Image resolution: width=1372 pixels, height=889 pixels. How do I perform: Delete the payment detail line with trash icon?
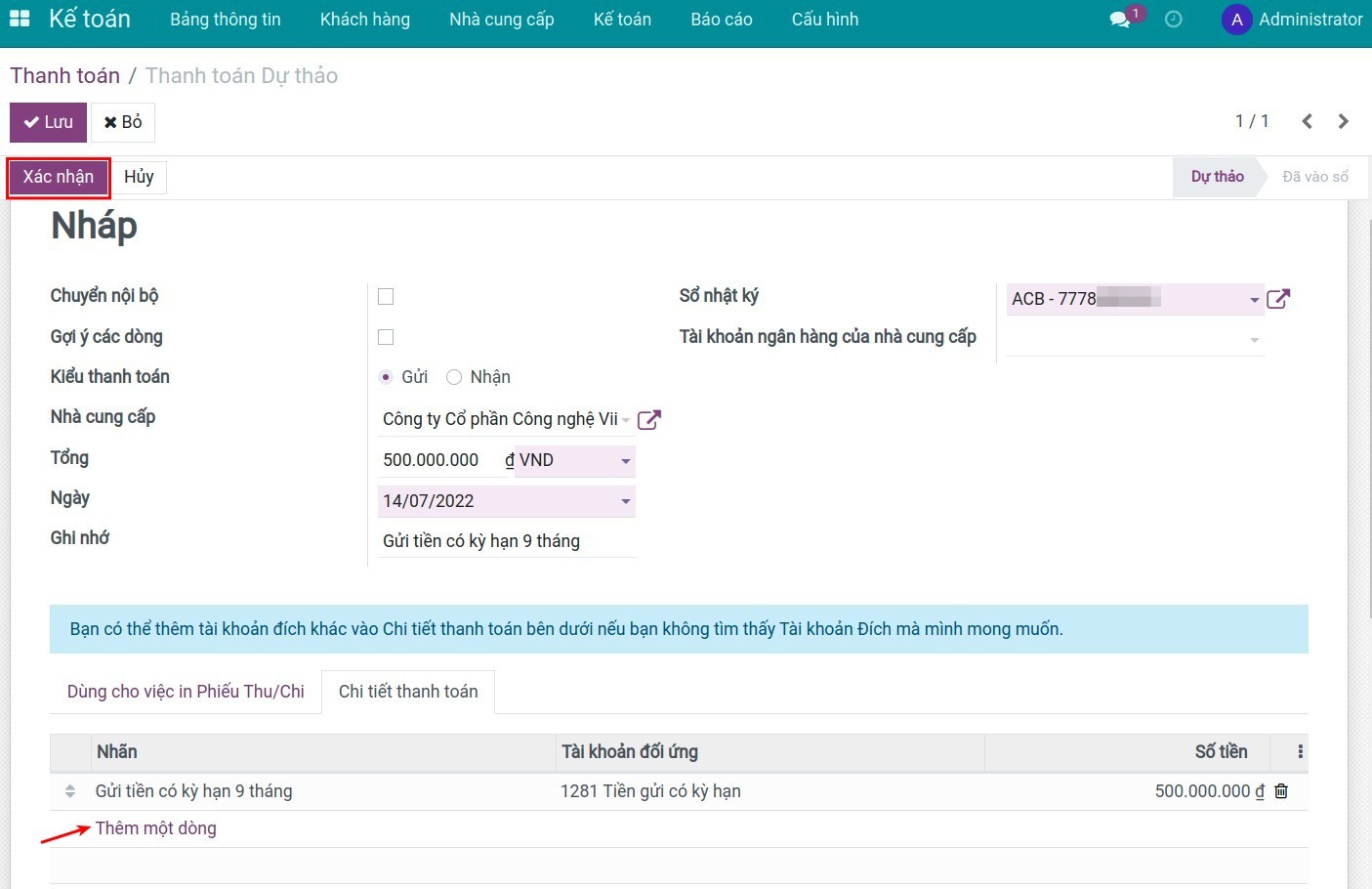(x=1281, y=791)
